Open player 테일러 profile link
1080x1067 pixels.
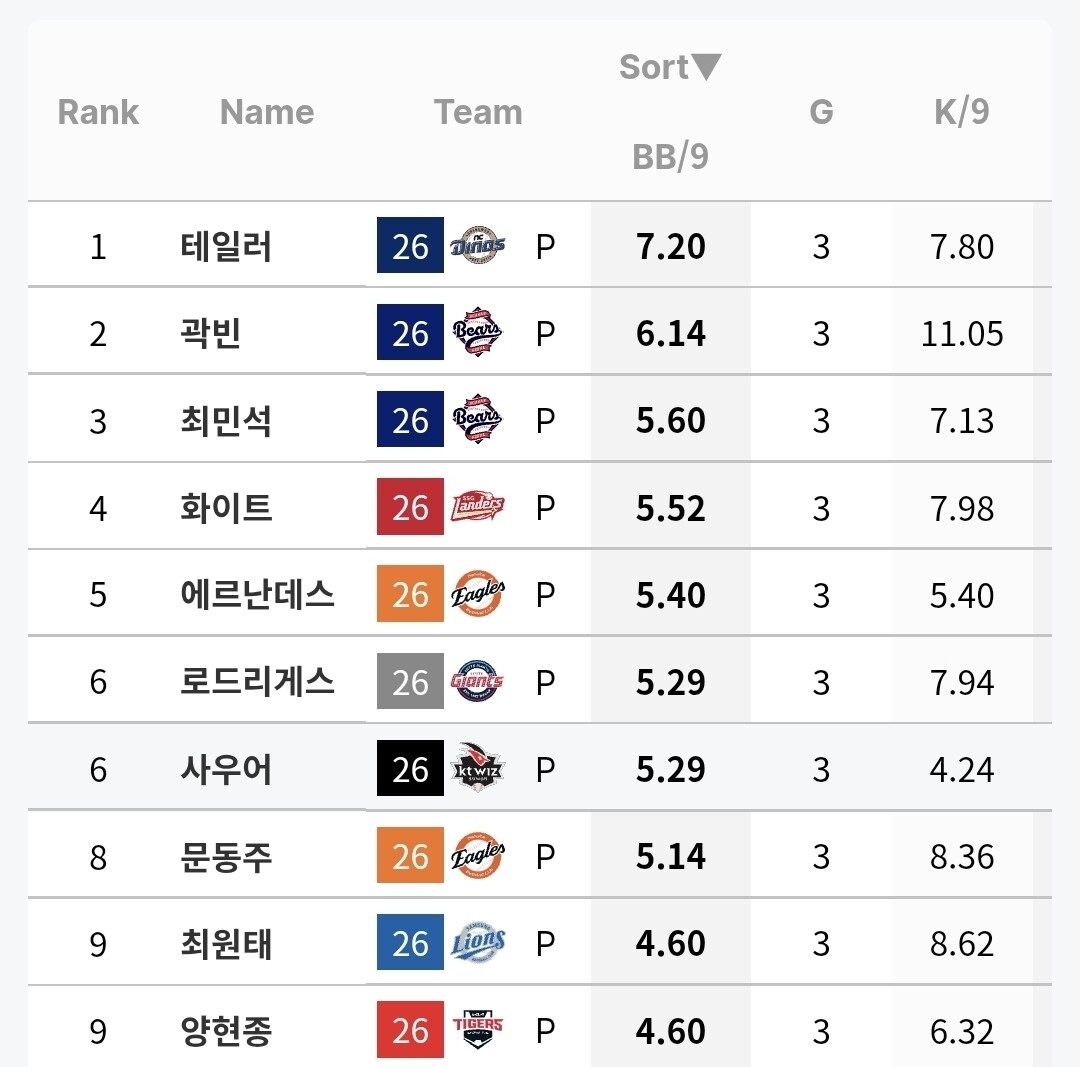click(226, 246)
